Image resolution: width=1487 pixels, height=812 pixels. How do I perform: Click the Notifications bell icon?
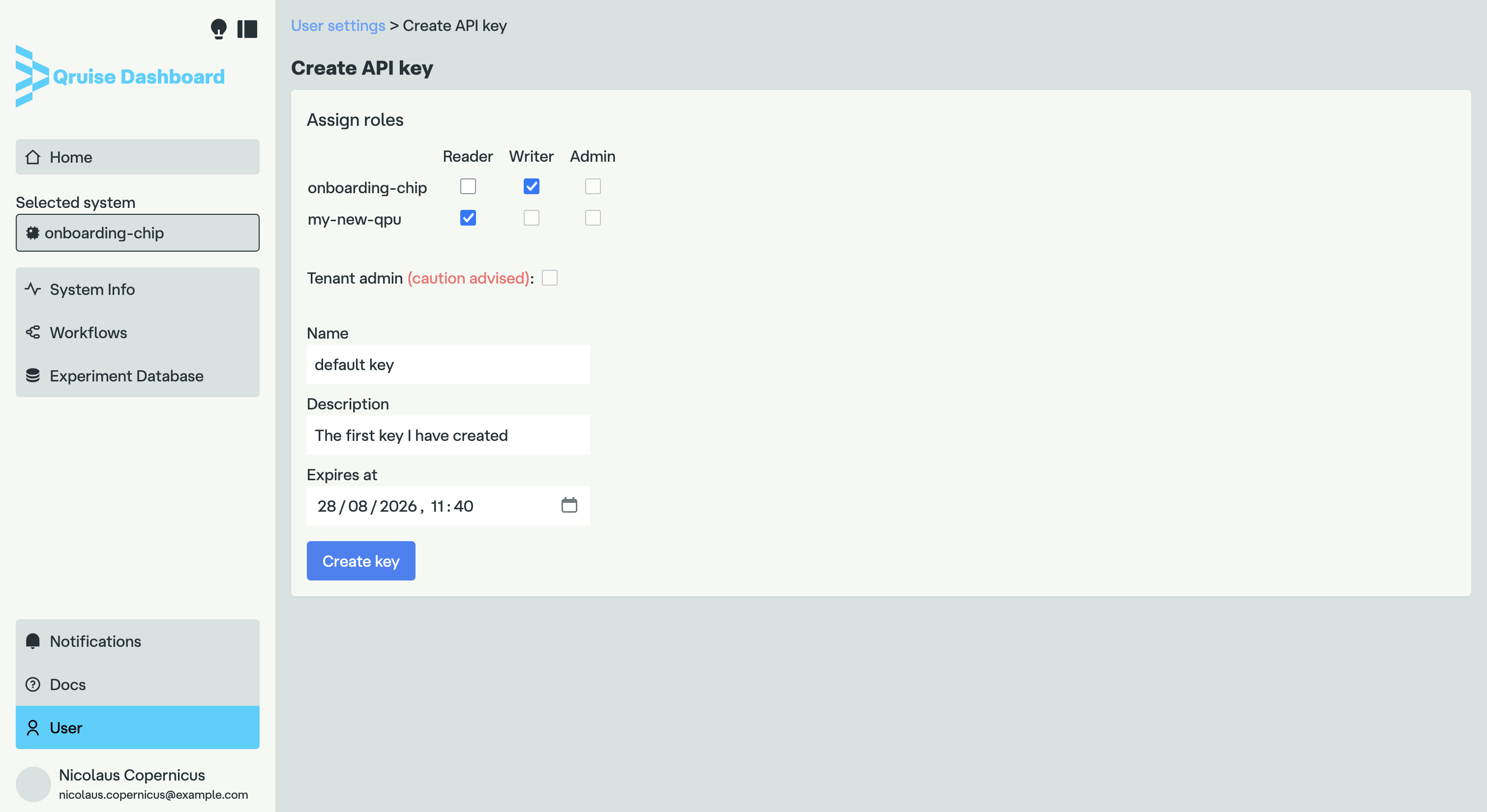tap(33, 641)
